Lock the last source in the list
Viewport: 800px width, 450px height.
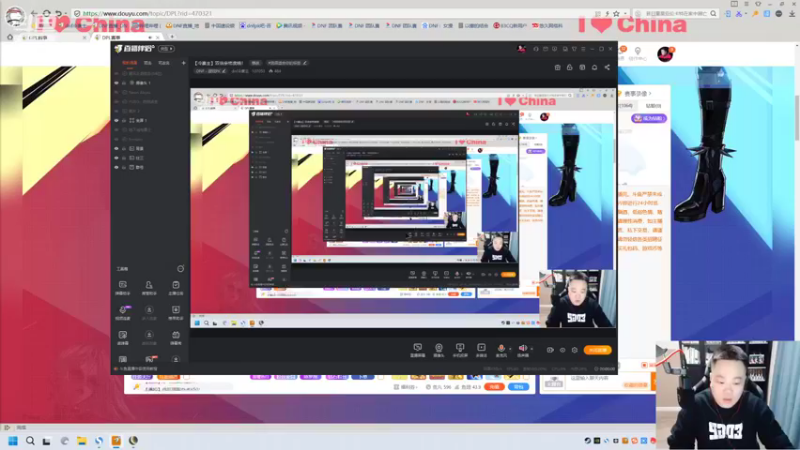(124, 167)
